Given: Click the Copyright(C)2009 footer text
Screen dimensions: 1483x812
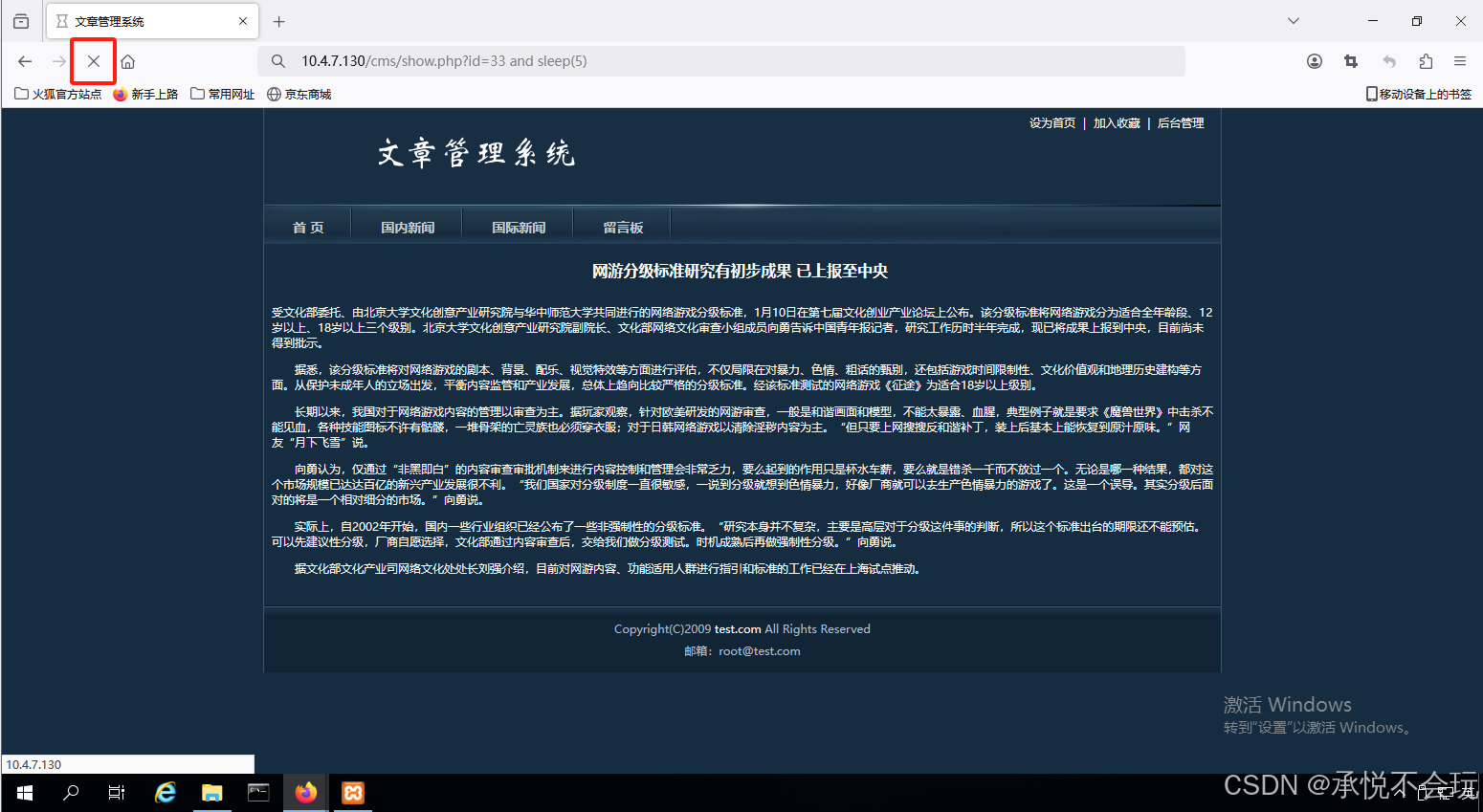Looking at the screenshot, I should pyautogui.click(x=662, y=629).
